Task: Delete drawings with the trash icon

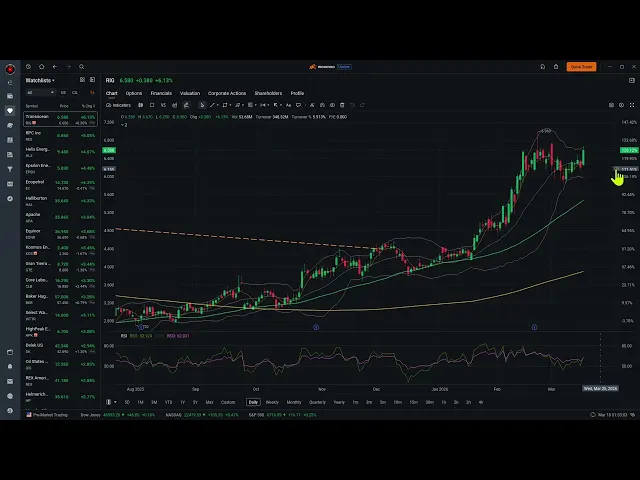Action: (x=342, y=105)
